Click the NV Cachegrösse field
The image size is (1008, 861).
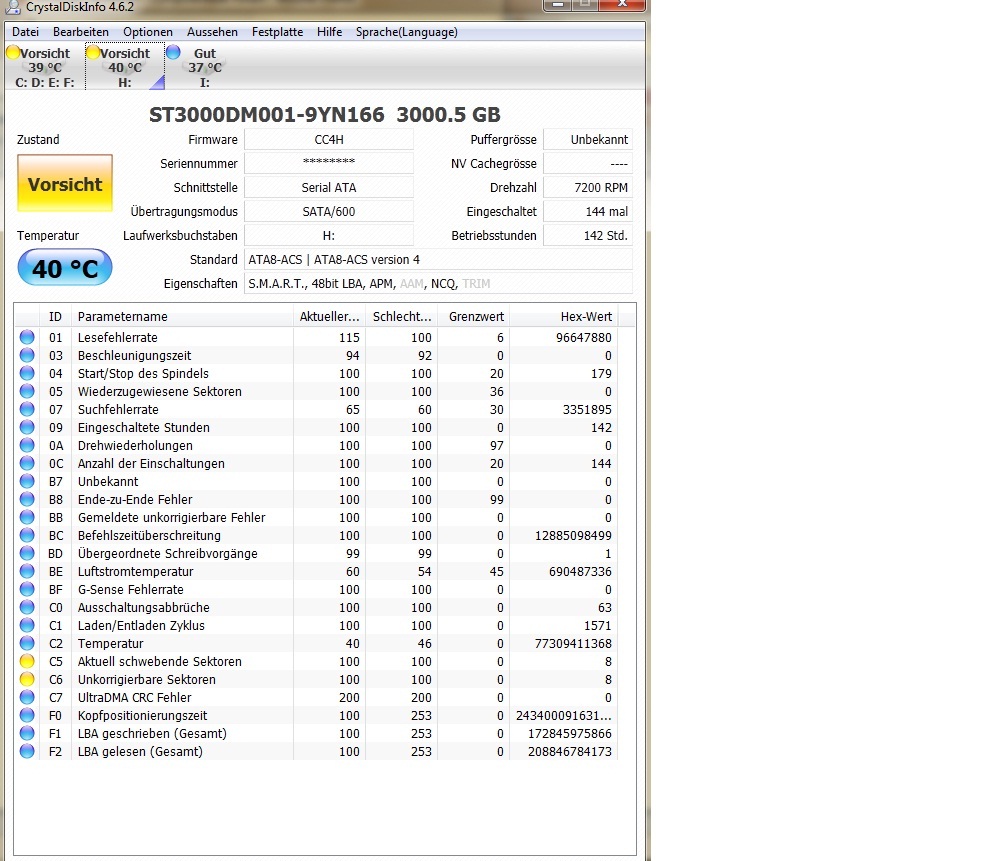588,163
